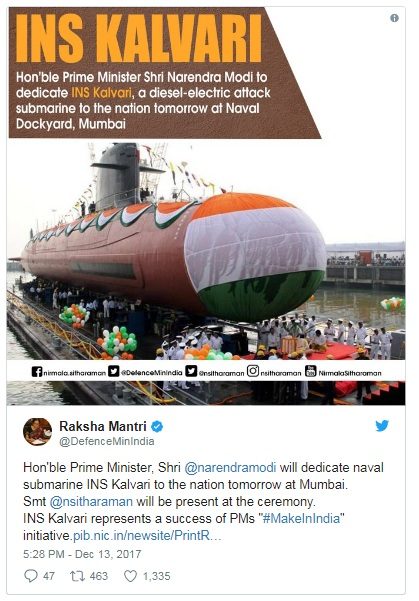
Task: Click the 463 retweet count
Action: pyautogui.click(x=99, y=576)
